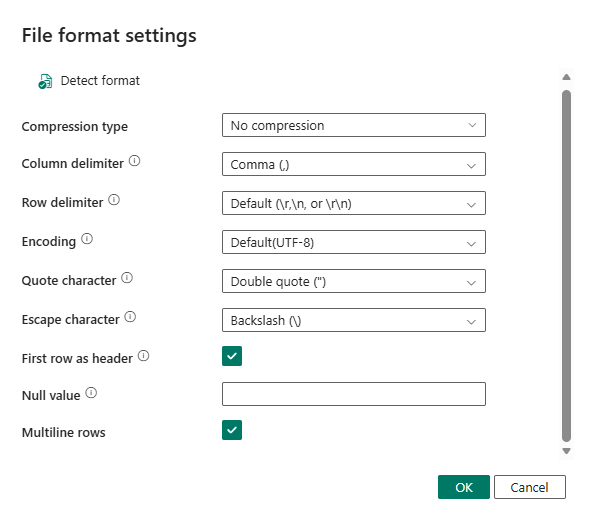Screen dimensions: 592x521
Task: Show info tooltip for Encoding
Action: click(87, 239)
